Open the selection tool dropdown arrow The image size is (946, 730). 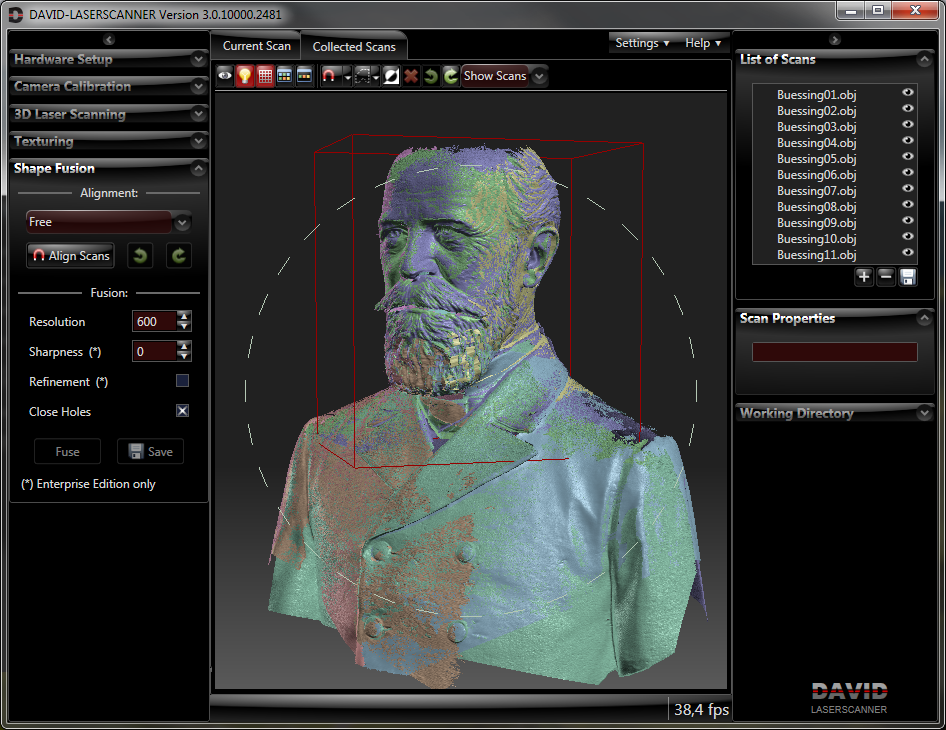(x=376, y=77)
